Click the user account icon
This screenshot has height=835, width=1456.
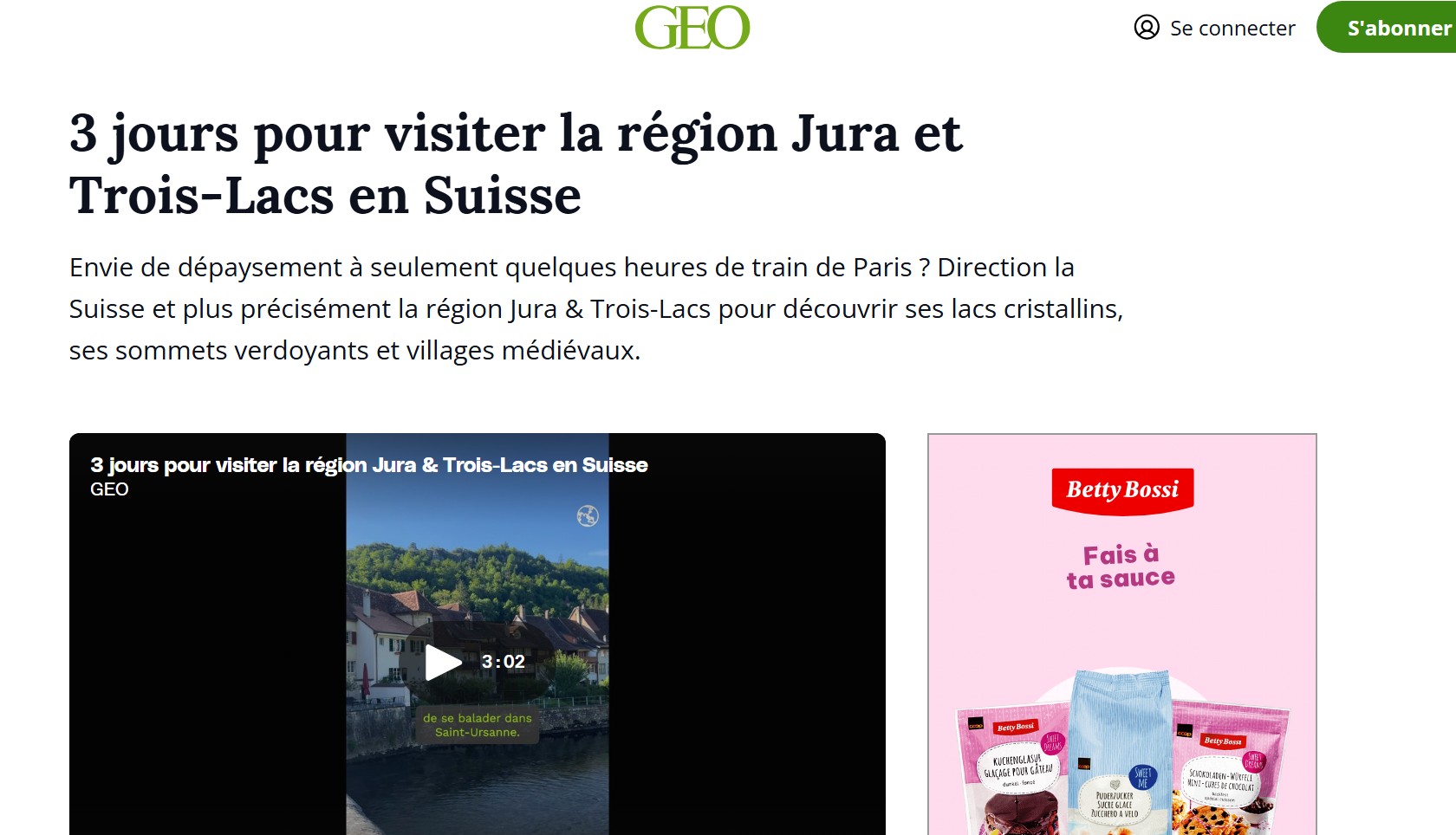coord(1147,28)
